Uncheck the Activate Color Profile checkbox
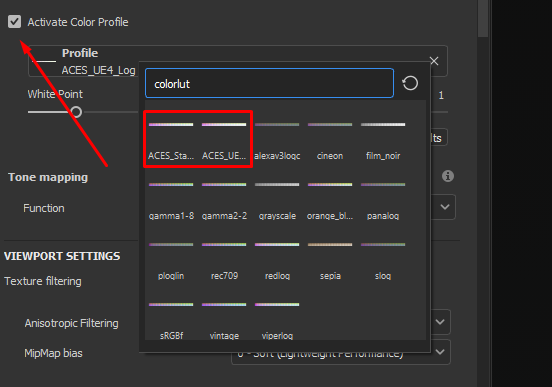 14,22
